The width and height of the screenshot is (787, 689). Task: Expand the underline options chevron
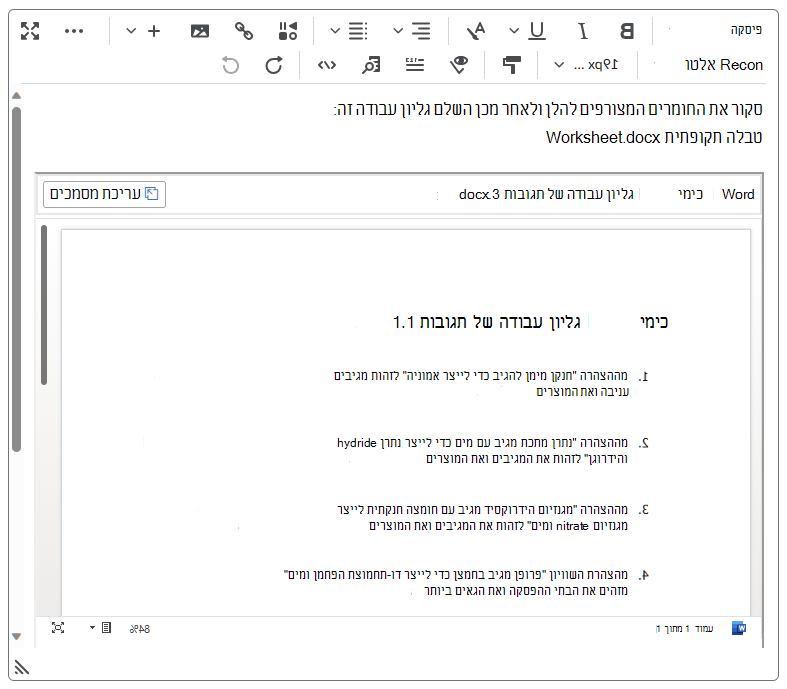514,31
